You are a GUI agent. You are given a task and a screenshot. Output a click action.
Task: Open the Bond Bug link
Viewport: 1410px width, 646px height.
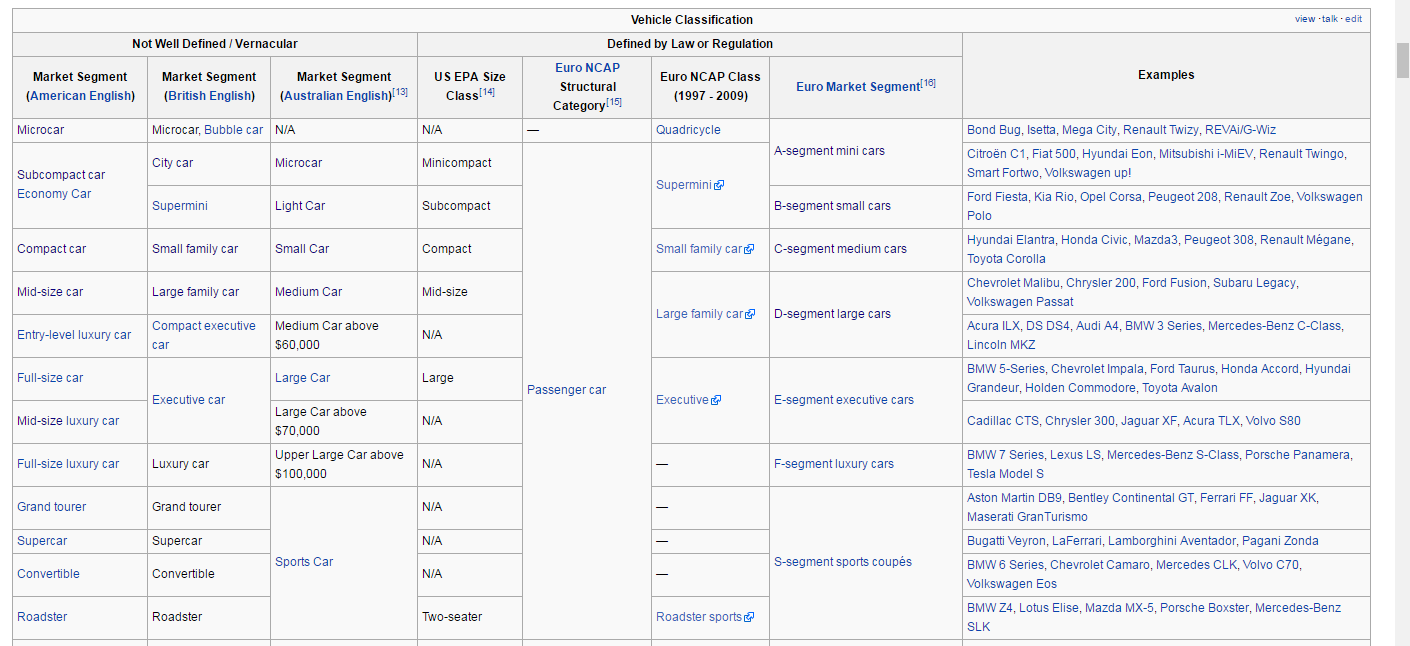994,130
